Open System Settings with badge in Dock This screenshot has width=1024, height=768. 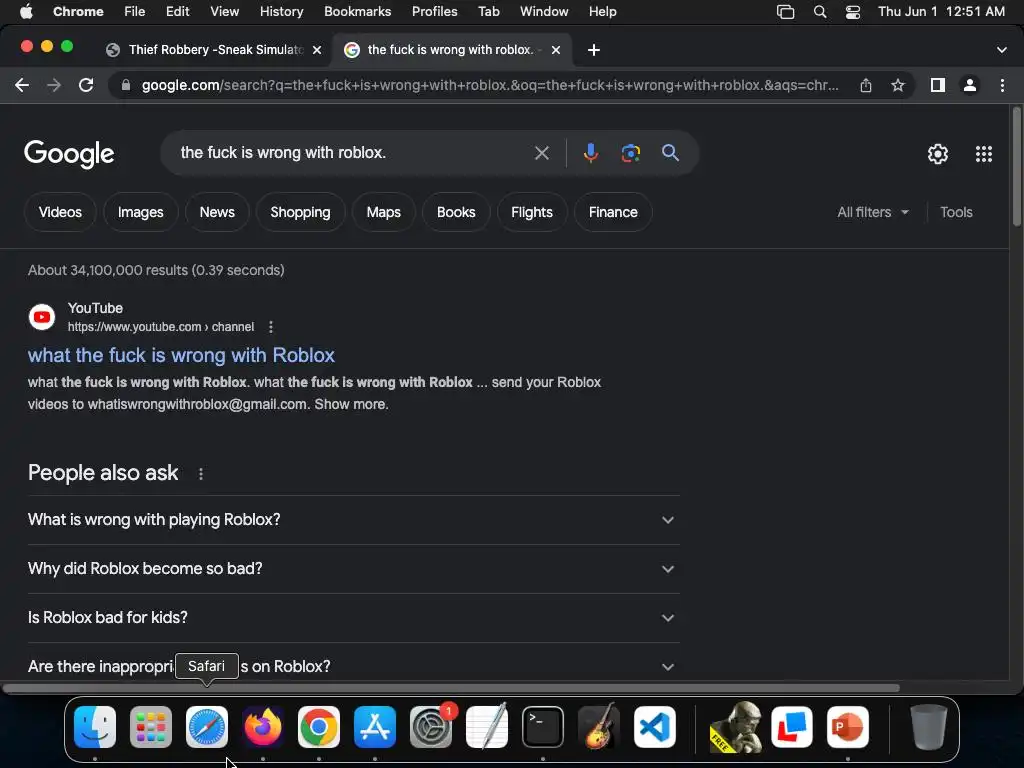[x=431, y=727]
